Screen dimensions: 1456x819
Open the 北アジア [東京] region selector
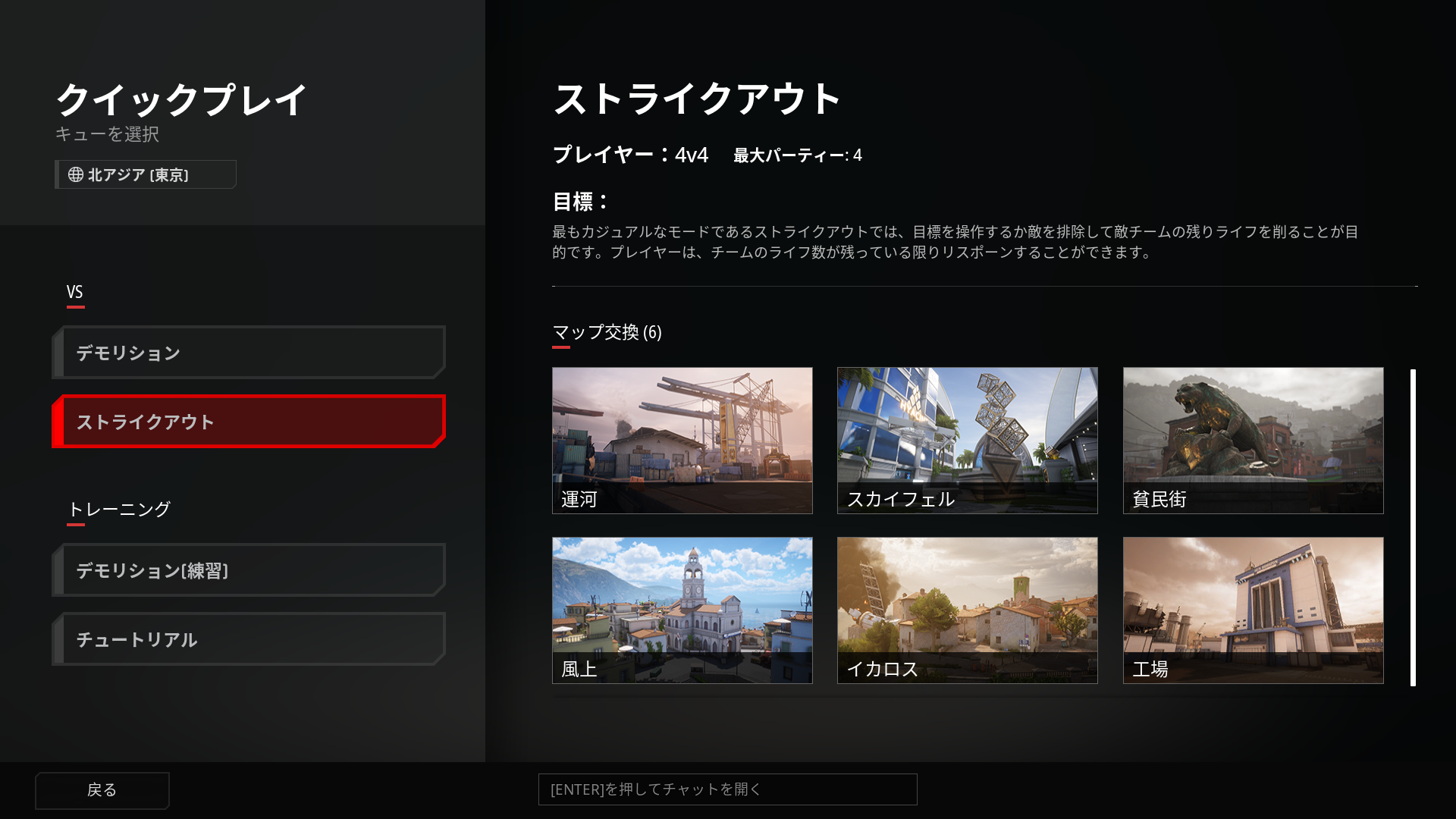[146, 175]
